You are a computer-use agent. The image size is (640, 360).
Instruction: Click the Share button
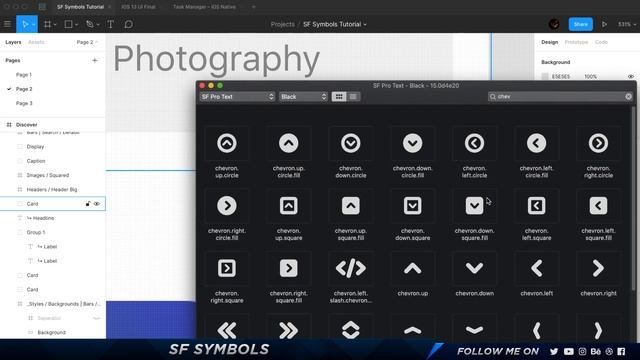(x=580, y=24)
